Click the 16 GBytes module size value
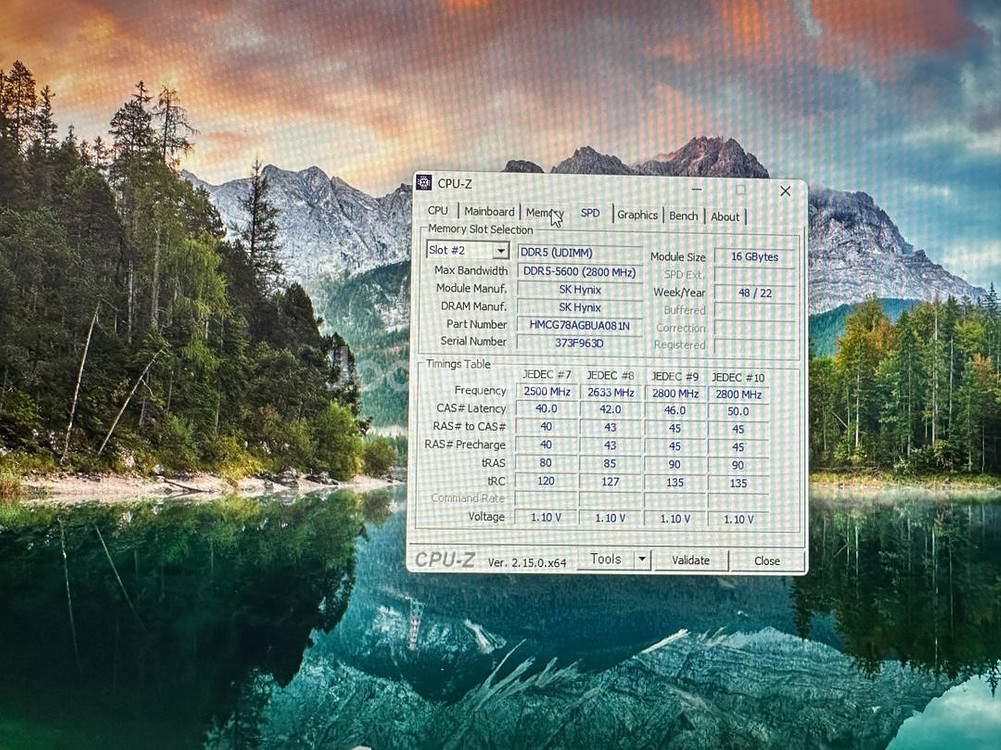The image size is (1001, 750). [x=755, y=257]
